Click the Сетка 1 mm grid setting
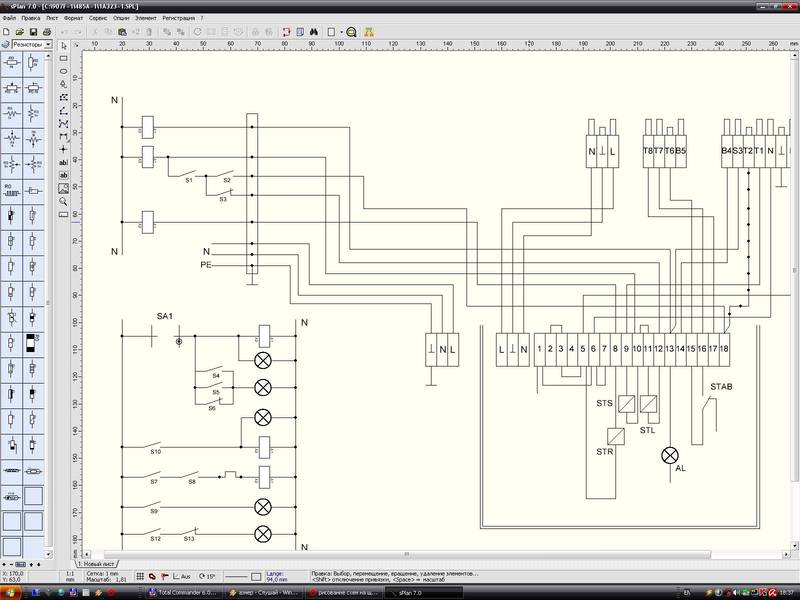The height and width of the screenshot is (600, 800). pyautogui.click(x=103, y=573)
